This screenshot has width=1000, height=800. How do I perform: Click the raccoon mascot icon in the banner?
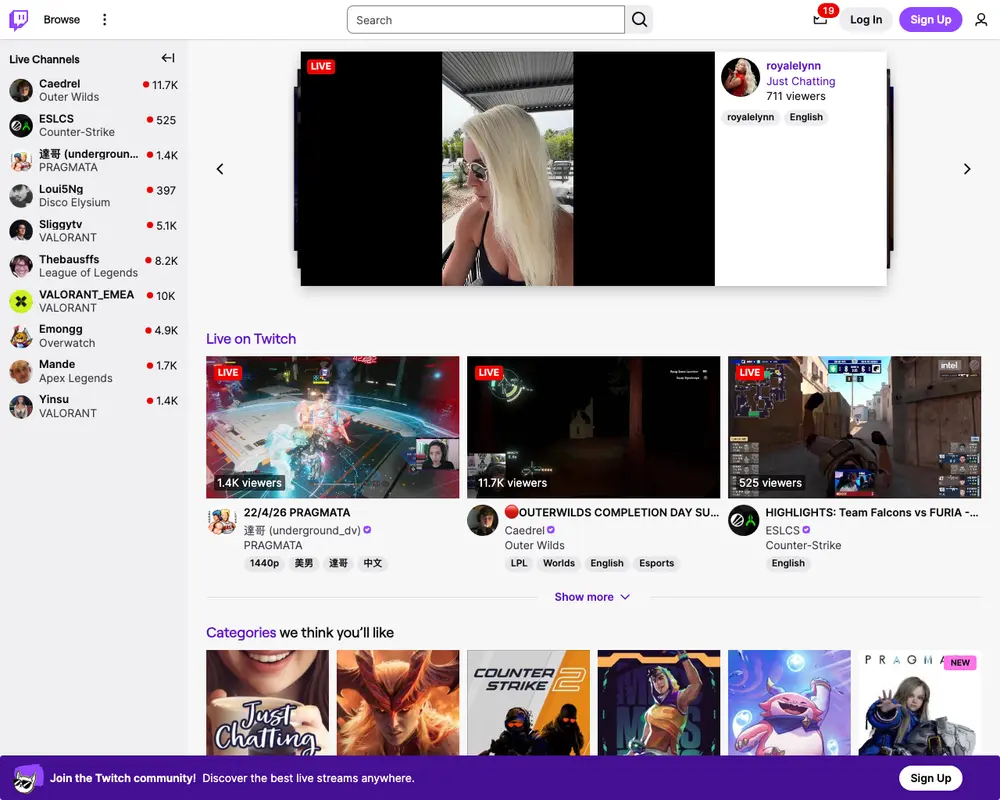(27, 778)
